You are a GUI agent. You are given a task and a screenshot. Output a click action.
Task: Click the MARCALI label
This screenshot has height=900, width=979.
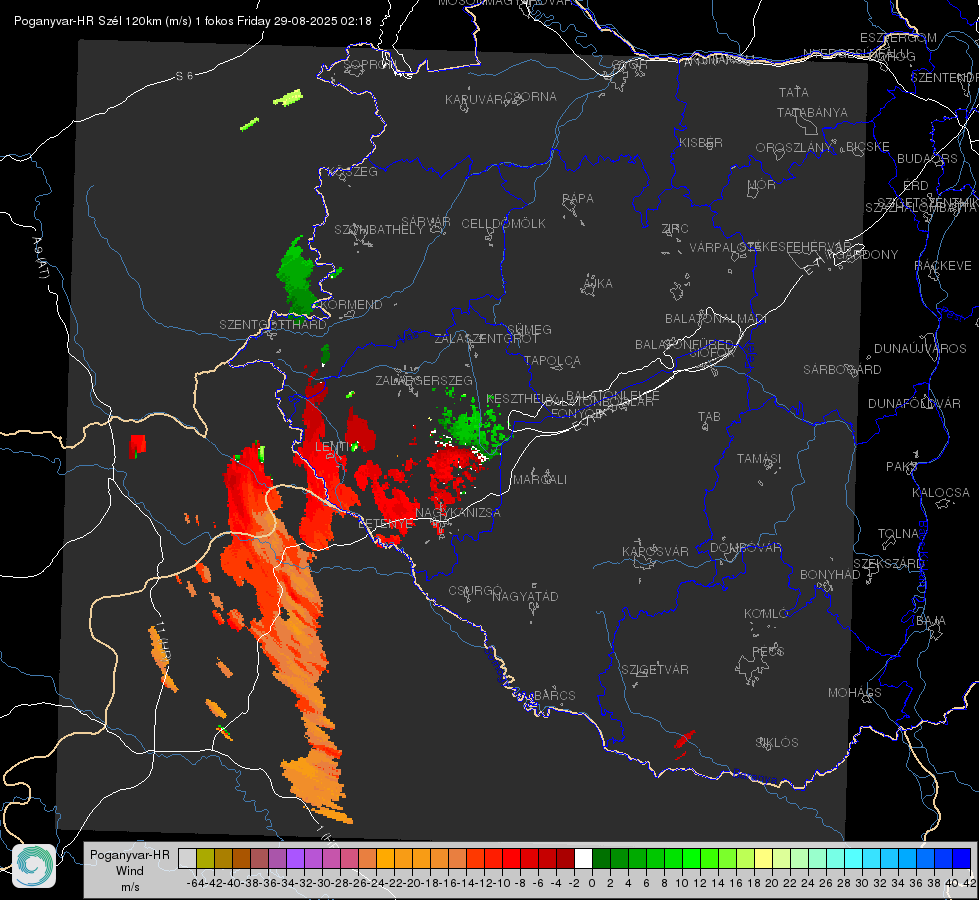540,480
